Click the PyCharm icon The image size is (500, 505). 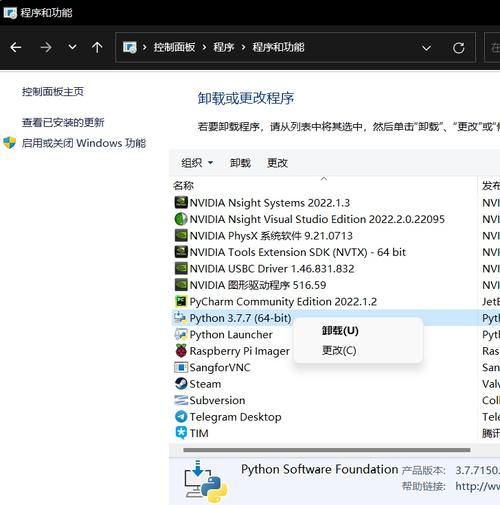181,301
